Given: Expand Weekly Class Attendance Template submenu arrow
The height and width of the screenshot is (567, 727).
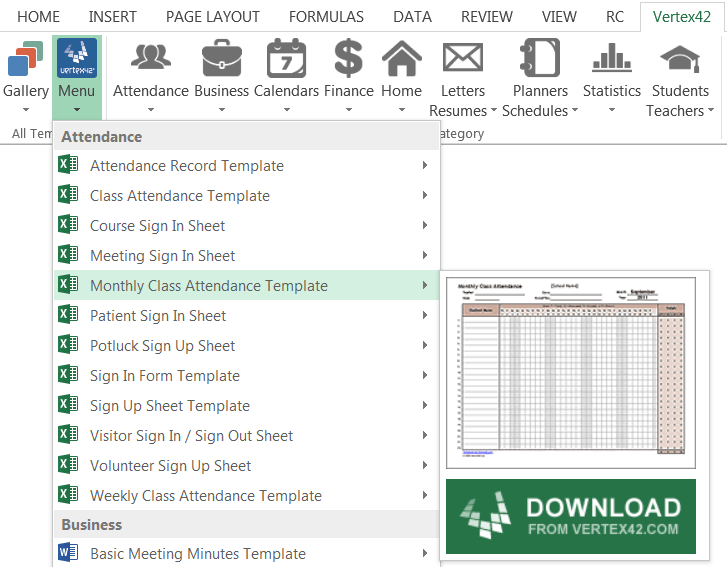Looking at the screenshot, I should pyautogui.click(x=425, y=495).
